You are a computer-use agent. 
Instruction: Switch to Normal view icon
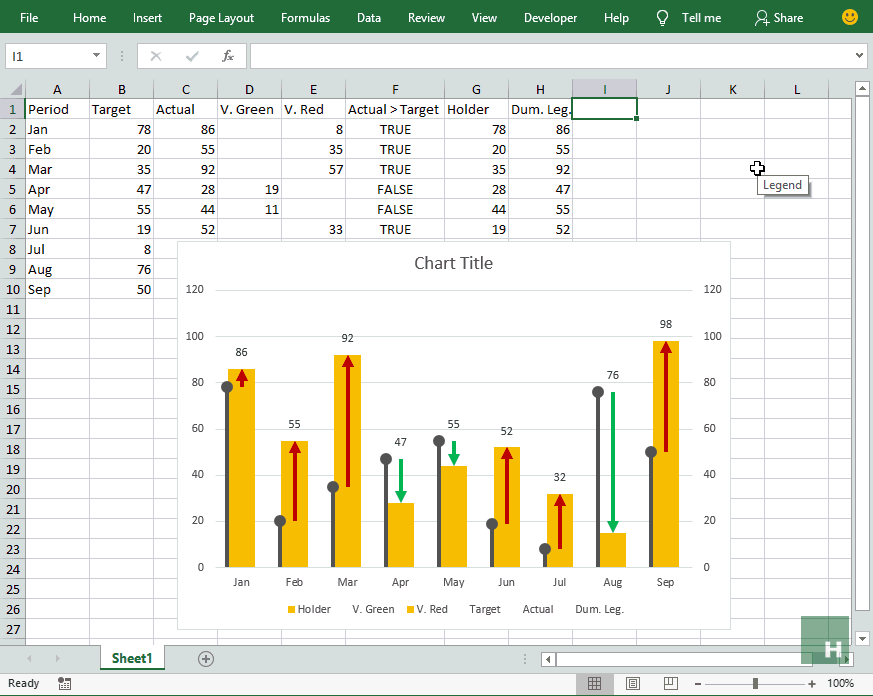point(594,683)
